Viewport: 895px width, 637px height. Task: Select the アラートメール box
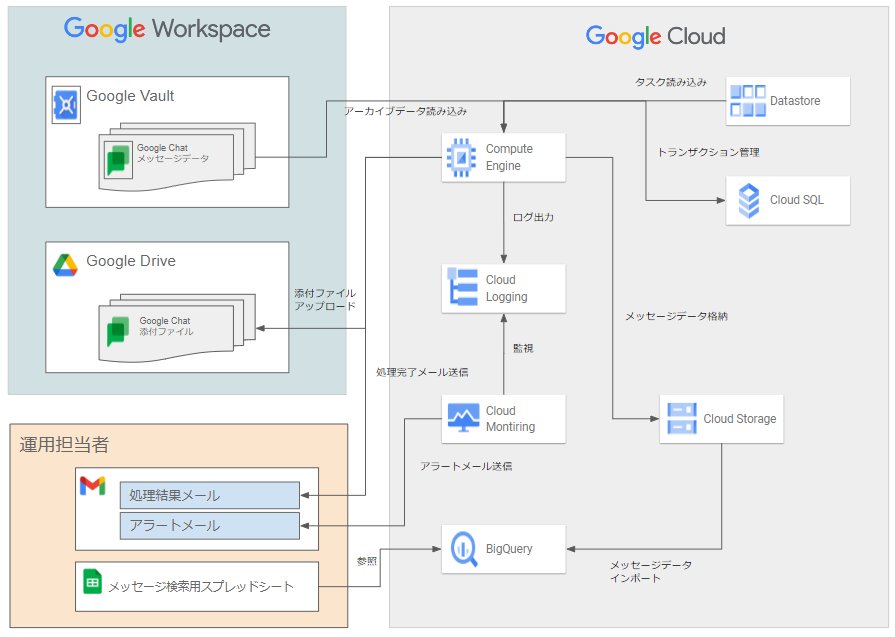[x=209, y=526]
